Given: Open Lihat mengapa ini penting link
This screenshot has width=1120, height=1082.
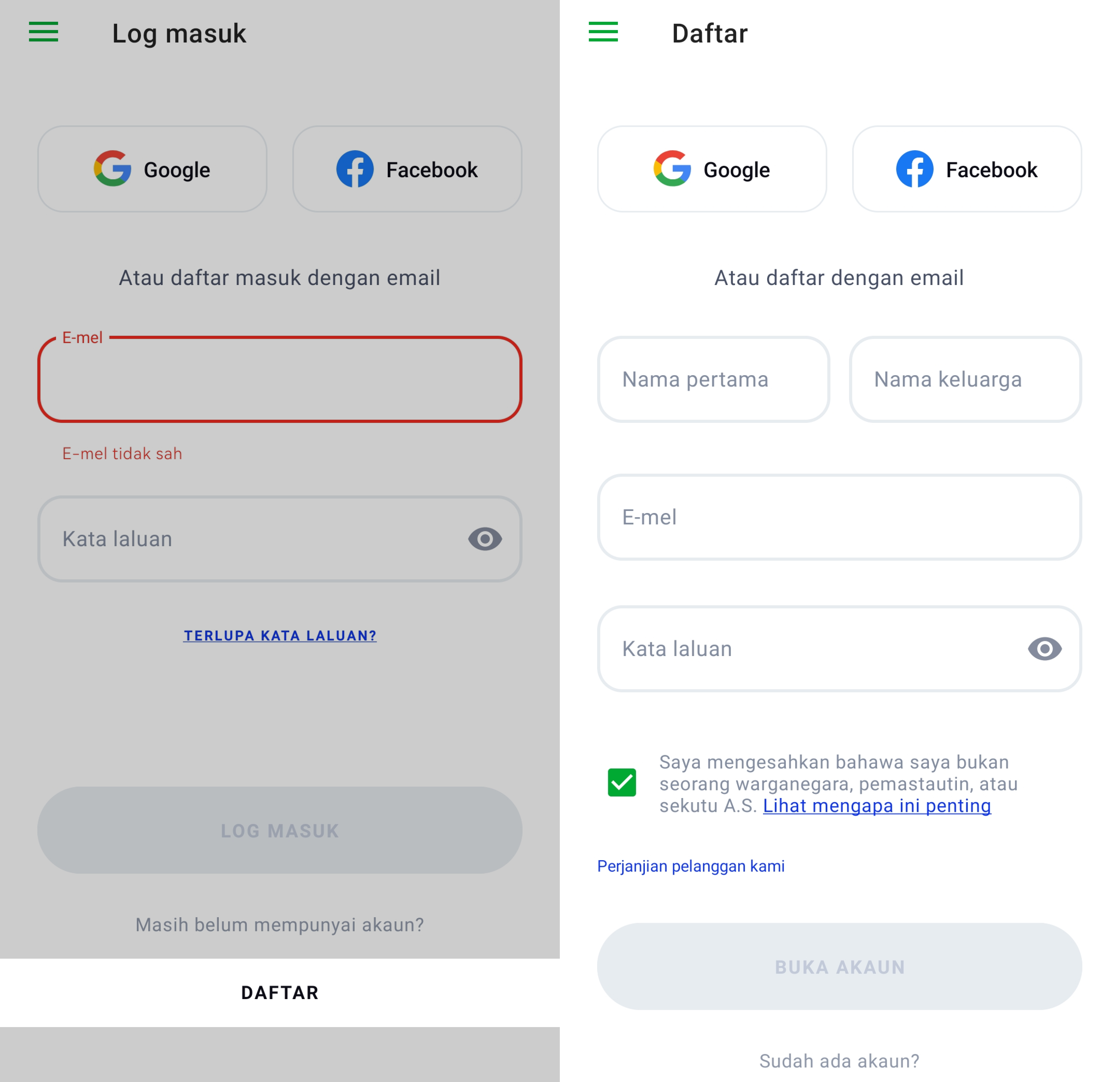Looking at the screenshot, I should click(877, 806).
